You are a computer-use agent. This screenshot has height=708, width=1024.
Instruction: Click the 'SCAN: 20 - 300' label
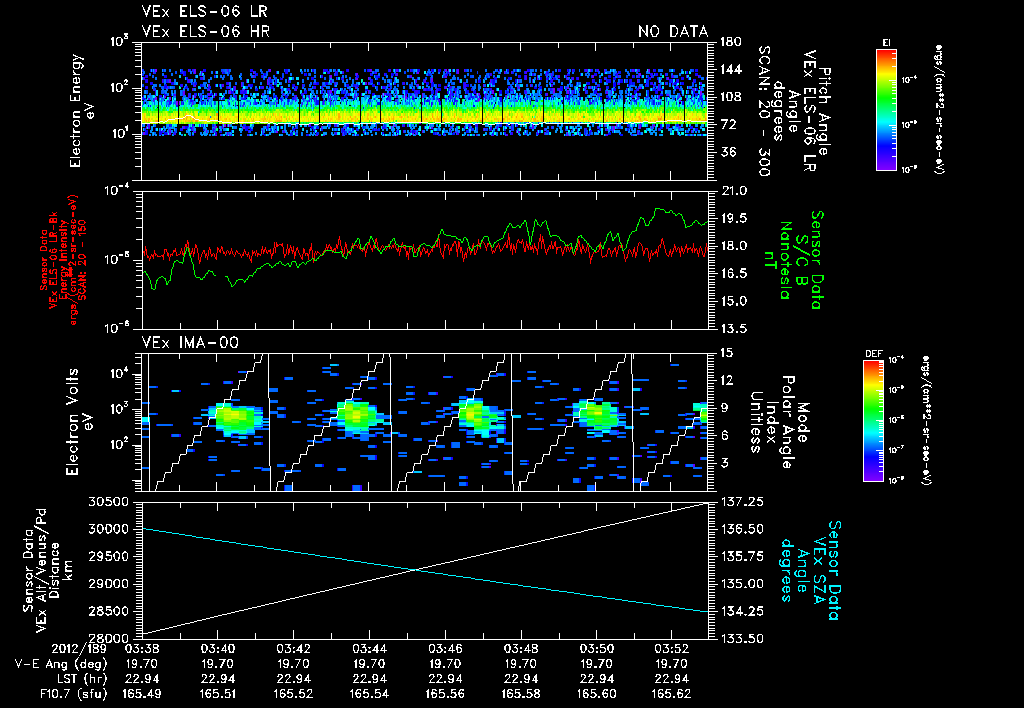pyautogui.click(x=763, y=111)
